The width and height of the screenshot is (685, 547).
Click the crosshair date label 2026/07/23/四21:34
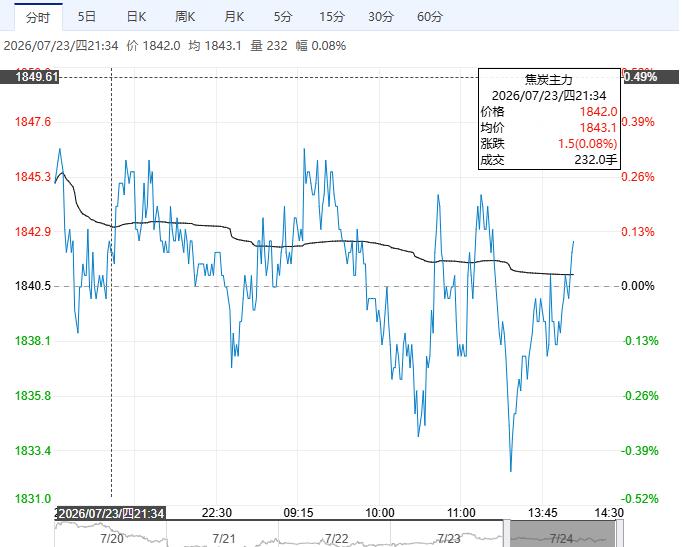pyautogui.click(x=111, y=513)
